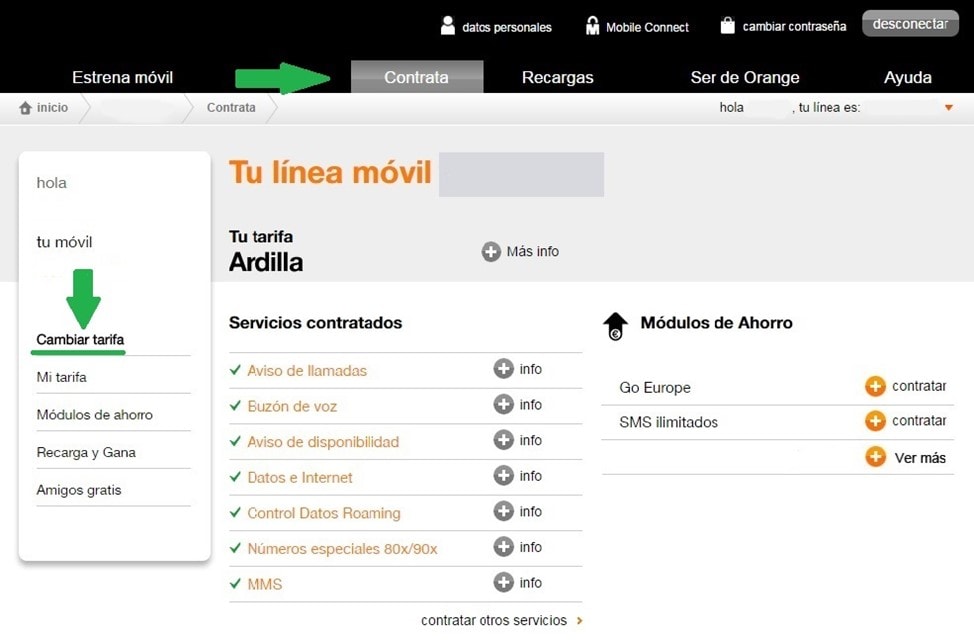Click orange plus icon for SMS ilimitados
The height and width of the screenshot is (641, 974).
tap(875, 421)
